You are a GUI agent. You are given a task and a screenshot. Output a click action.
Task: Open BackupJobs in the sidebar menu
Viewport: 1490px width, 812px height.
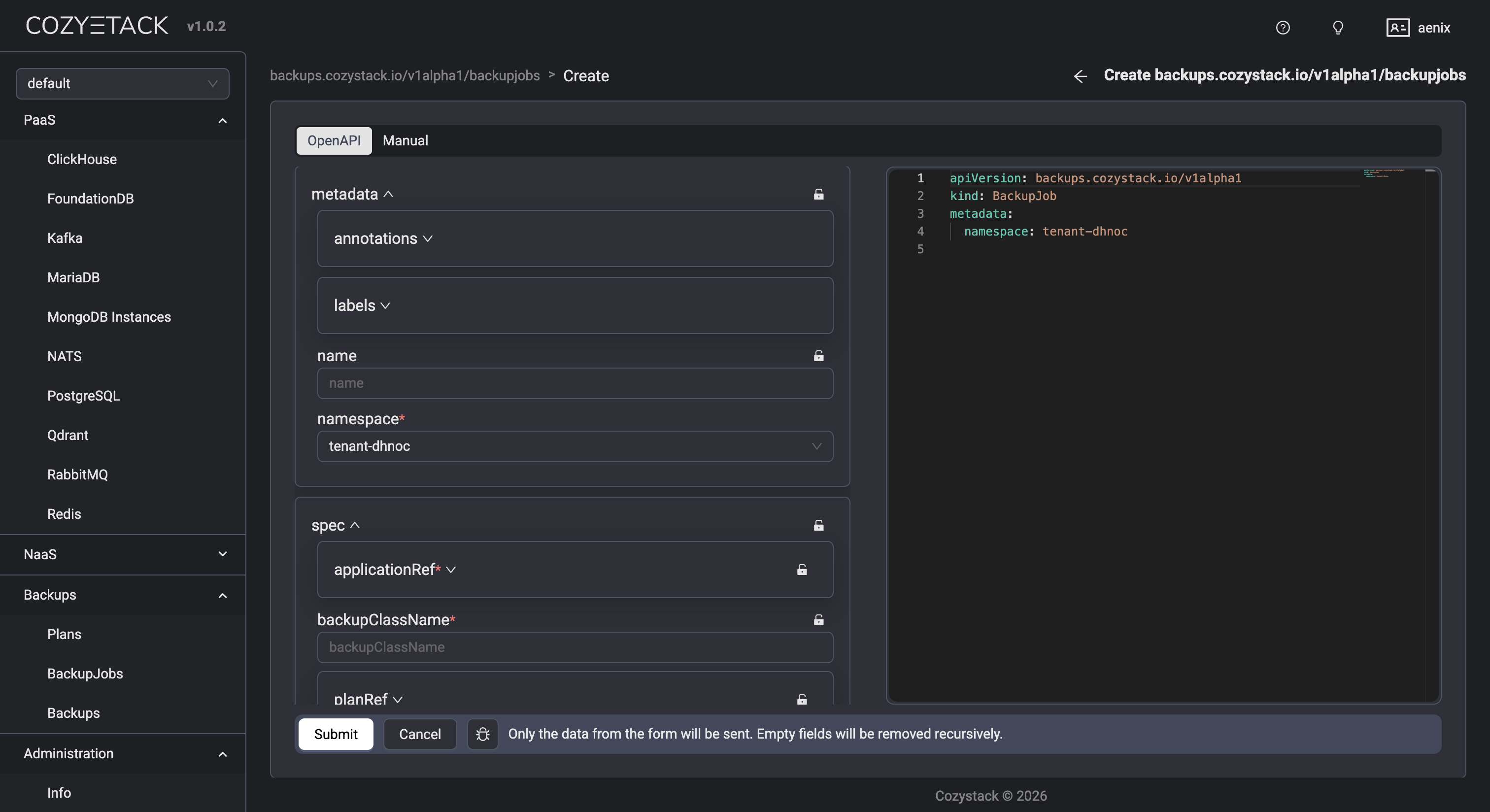pyautogui.click(x=85, y=674)
